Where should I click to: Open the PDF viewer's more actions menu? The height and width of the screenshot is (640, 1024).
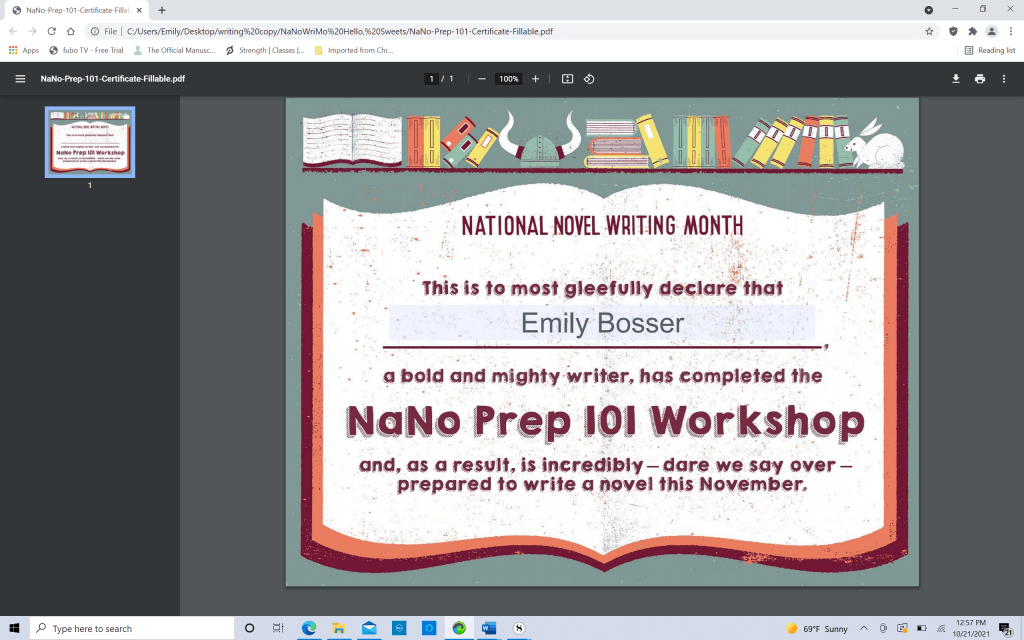[1004, 78]
